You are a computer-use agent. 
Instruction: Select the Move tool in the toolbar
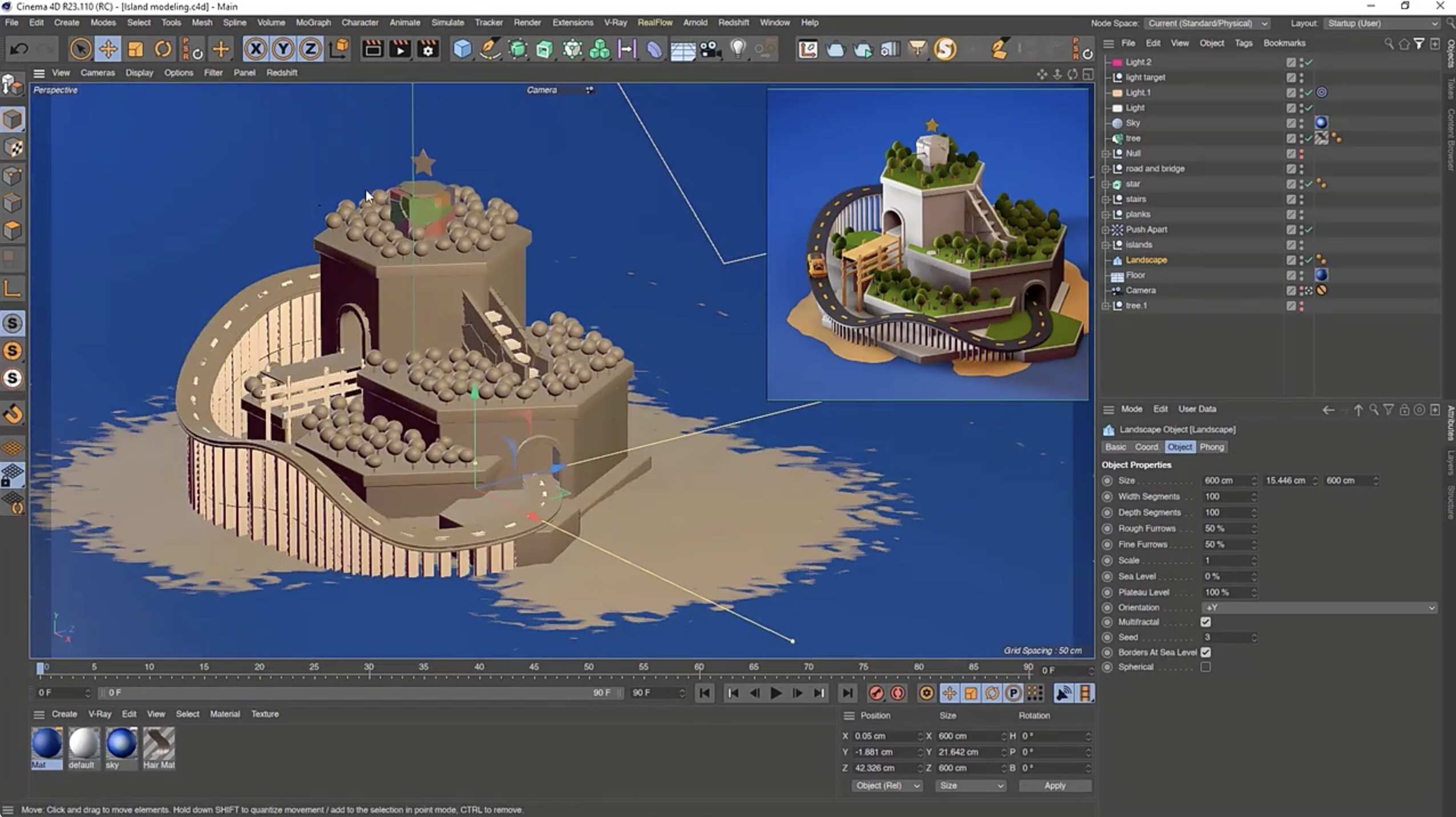click(x=108, y=49)
